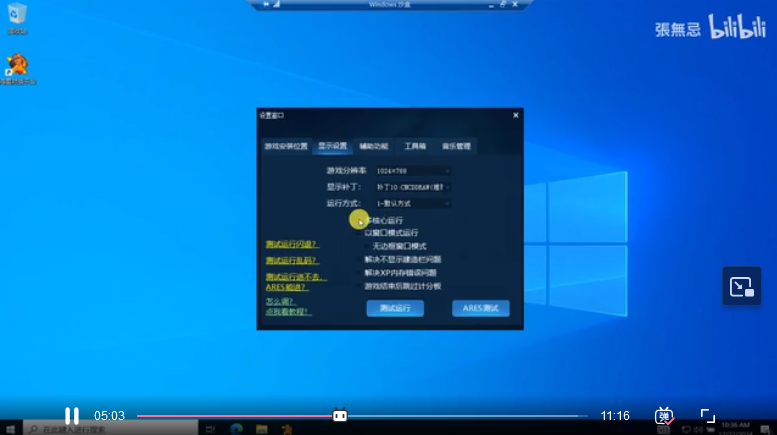Viewport: 777px width, 435px height.
Task: Open File Explorer from the taskbar
Action: [x=262, y=429]
